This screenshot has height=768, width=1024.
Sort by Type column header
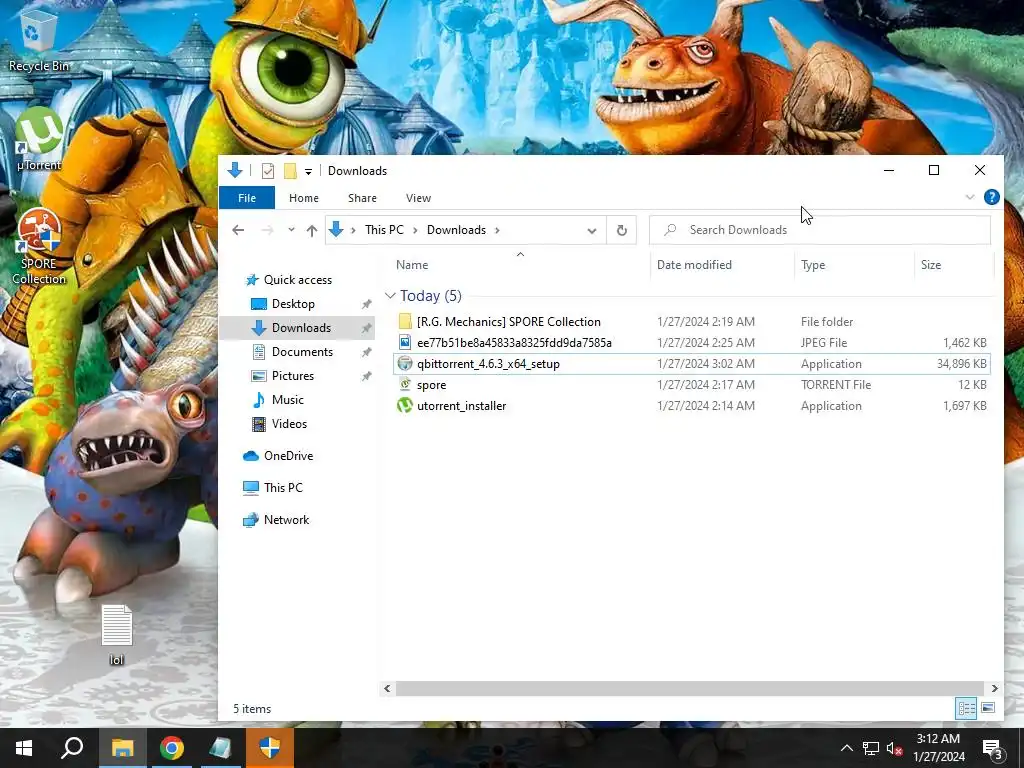coord(813,264)
